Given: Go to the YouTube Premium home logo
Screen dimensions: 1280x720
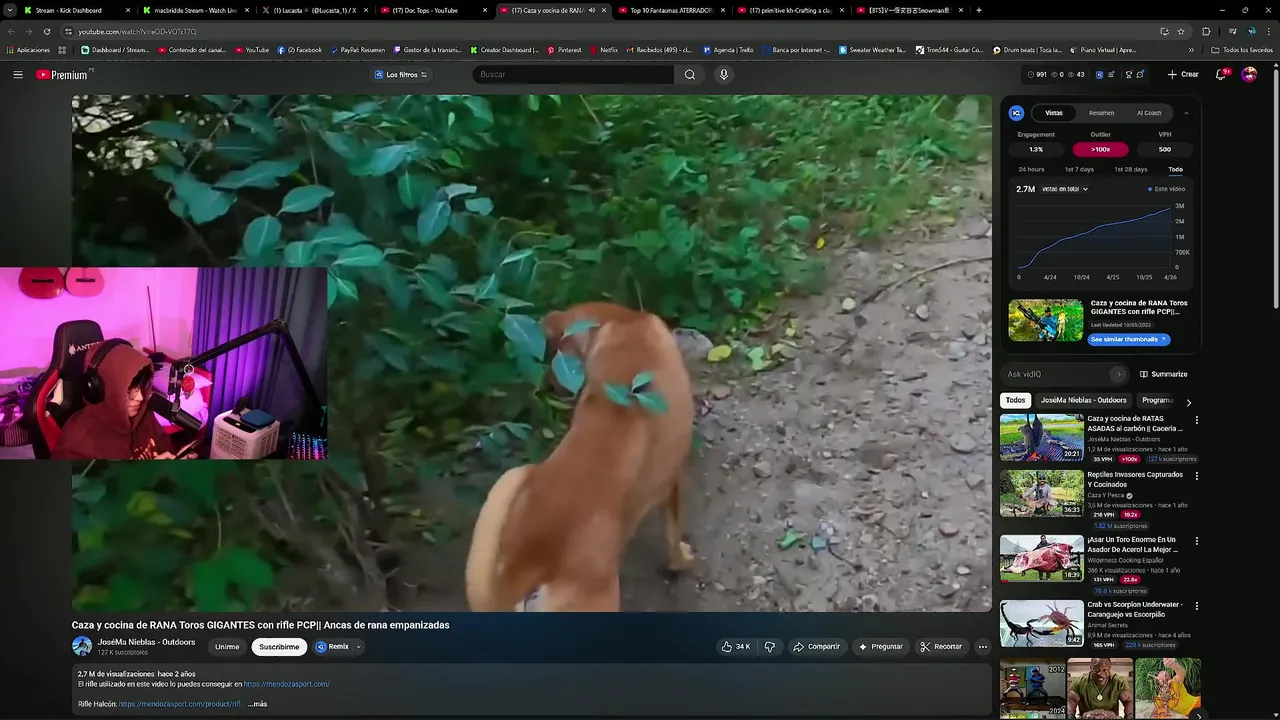Looking at the screenshot, I should click(63, 74).
